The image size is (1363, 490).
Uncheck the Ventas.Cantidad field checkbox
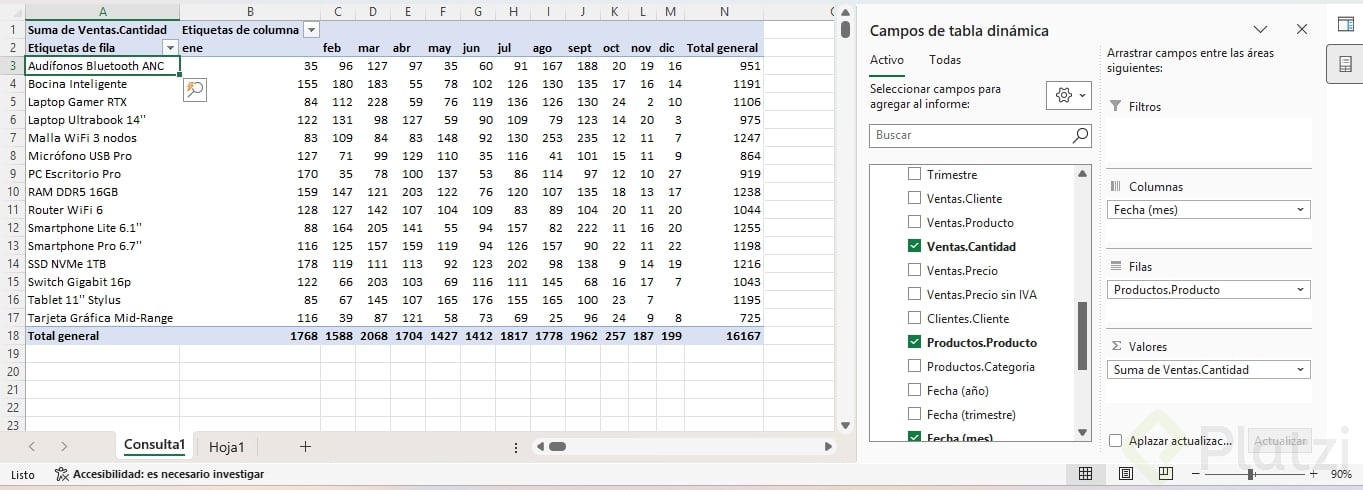(x=914, y=246)
